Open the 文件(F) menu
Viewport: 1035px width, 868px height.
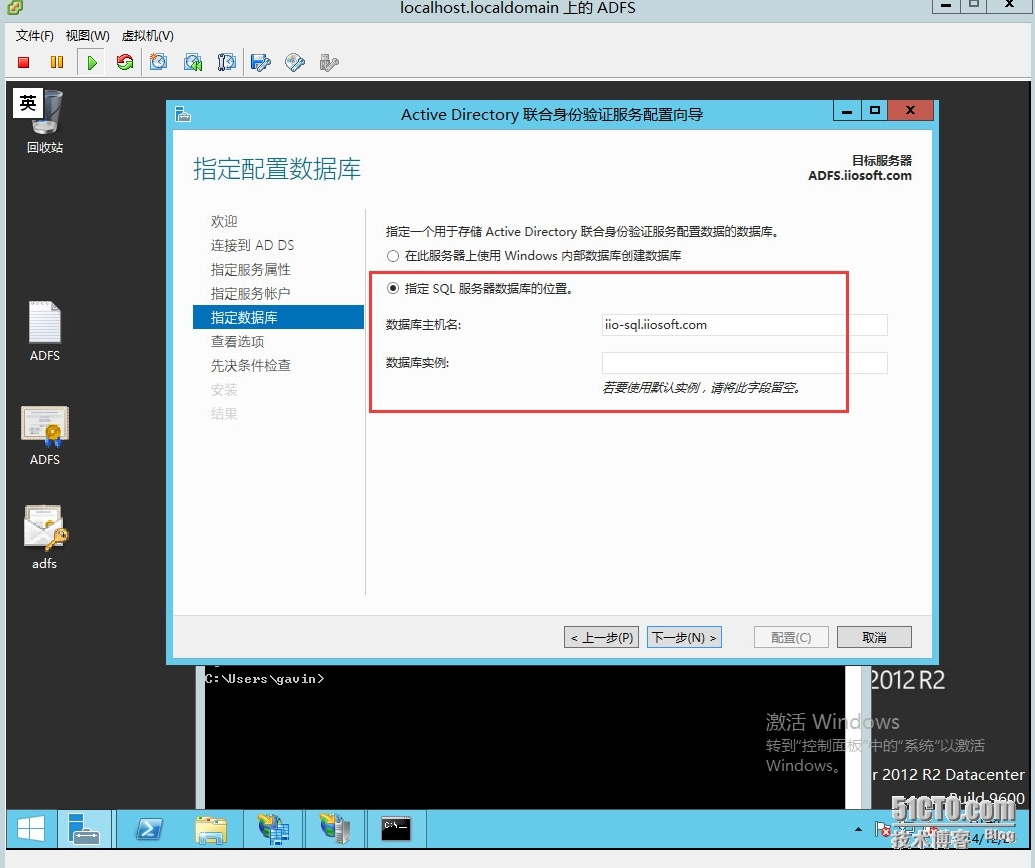pos(35,36)
